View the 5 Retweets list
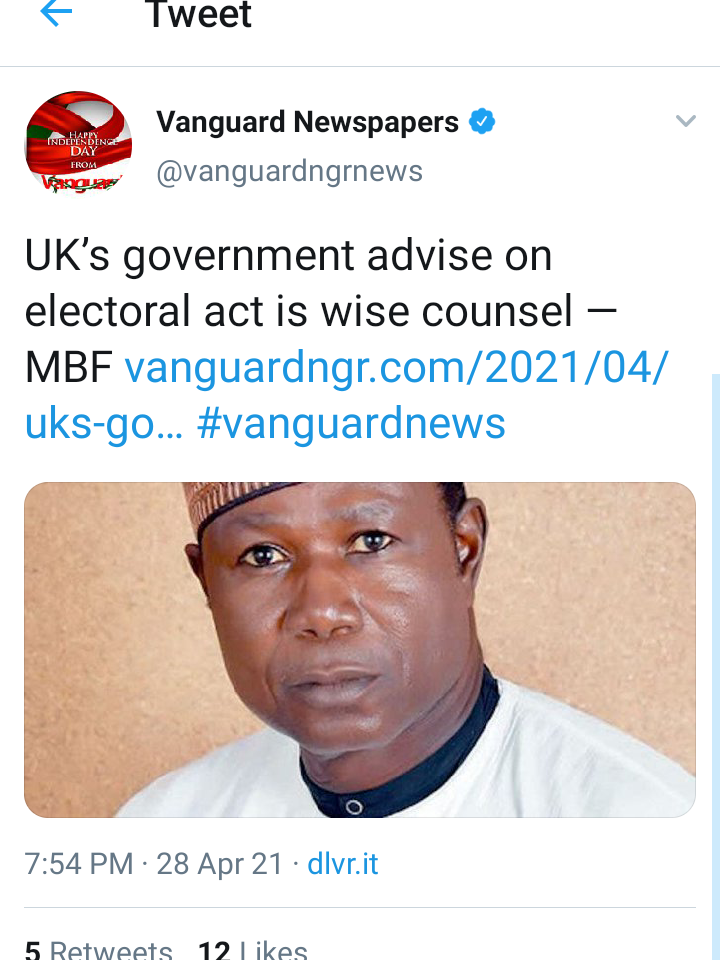The width and height of the screenshot is (720, 960). click(x=99, y=949)
